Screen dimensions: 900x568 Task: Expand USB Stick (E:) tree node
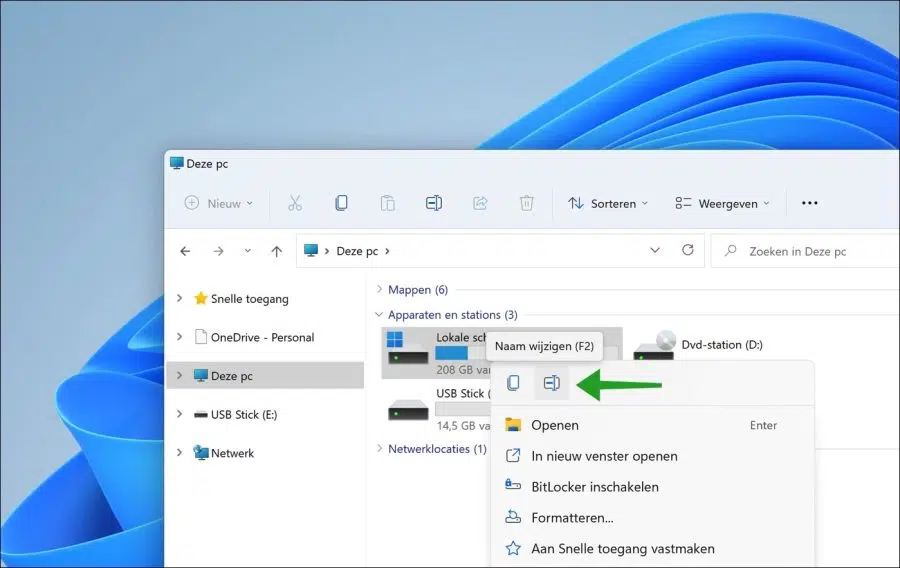coord(179,414)
